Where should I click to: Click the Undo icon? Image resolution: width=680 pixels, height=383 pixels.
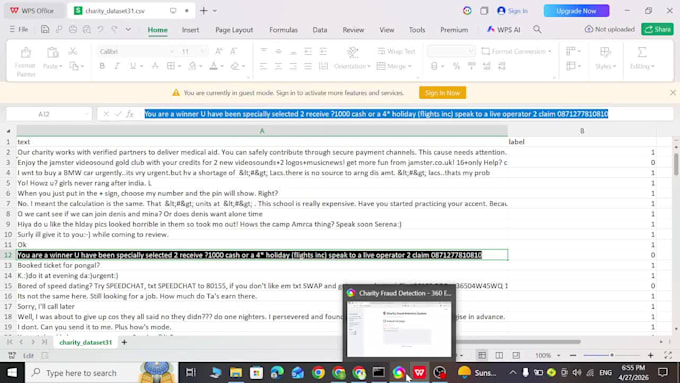coord(101,29)
